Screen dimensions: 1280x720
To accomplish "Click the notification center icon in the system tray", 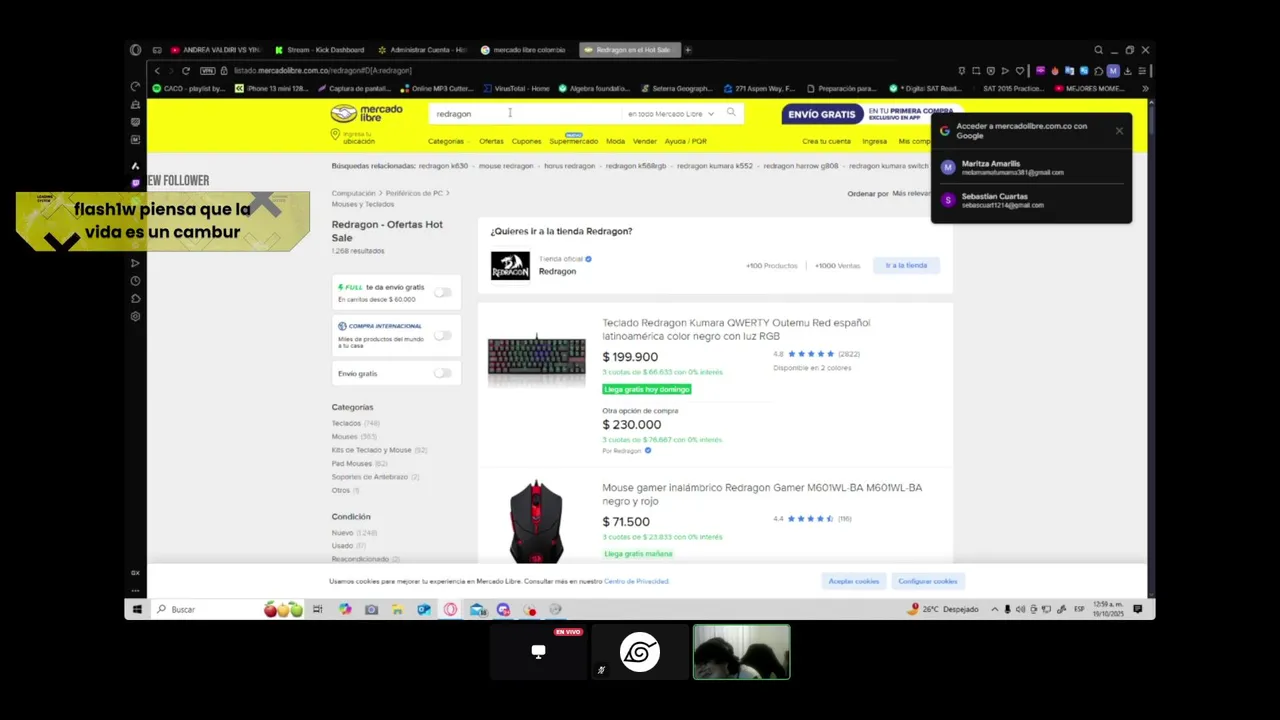I will tap(1138, 609).
